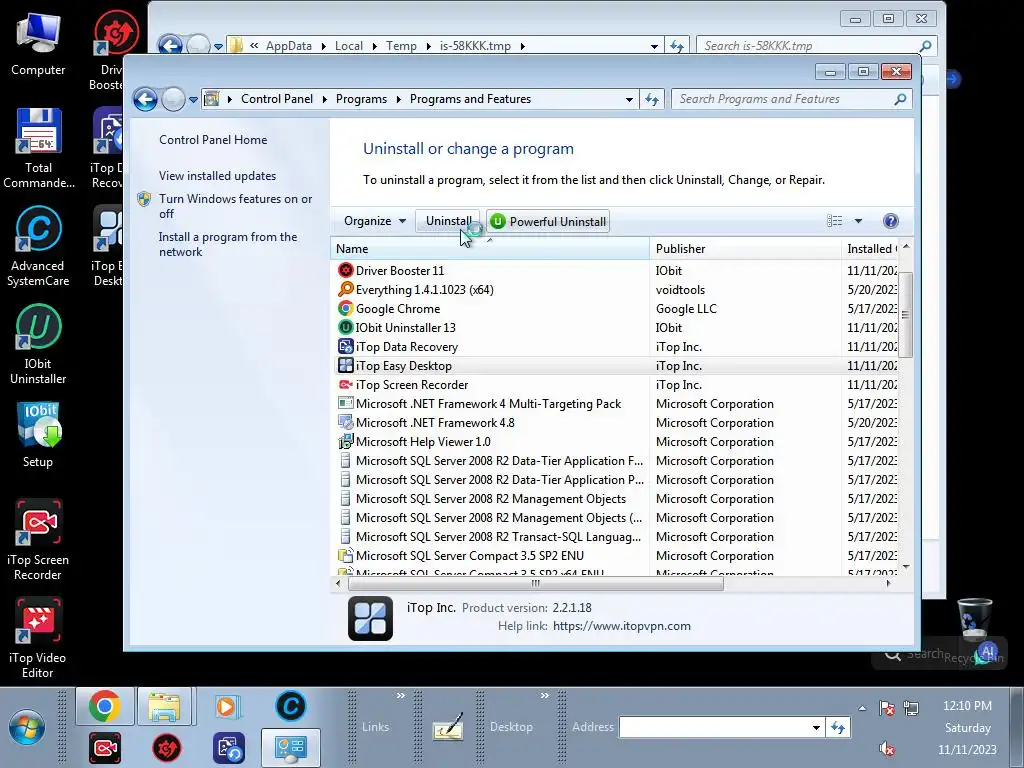Image resolution: width=1024 pixels, height=768 pixels.
Task: Open the Recycle Bin on desktop
Action: [x=974, y=628]
